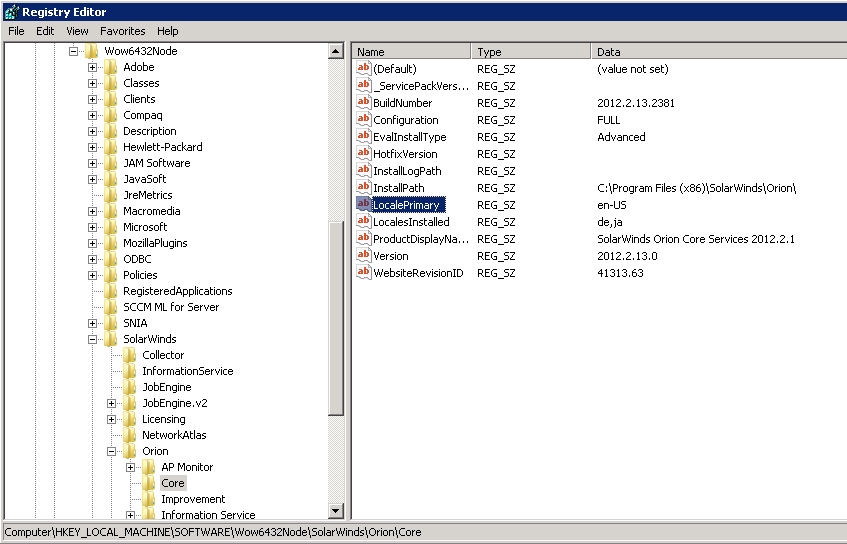Select the Description key
This screenshot has width=847, height=544.
click(x=150, y=131)
